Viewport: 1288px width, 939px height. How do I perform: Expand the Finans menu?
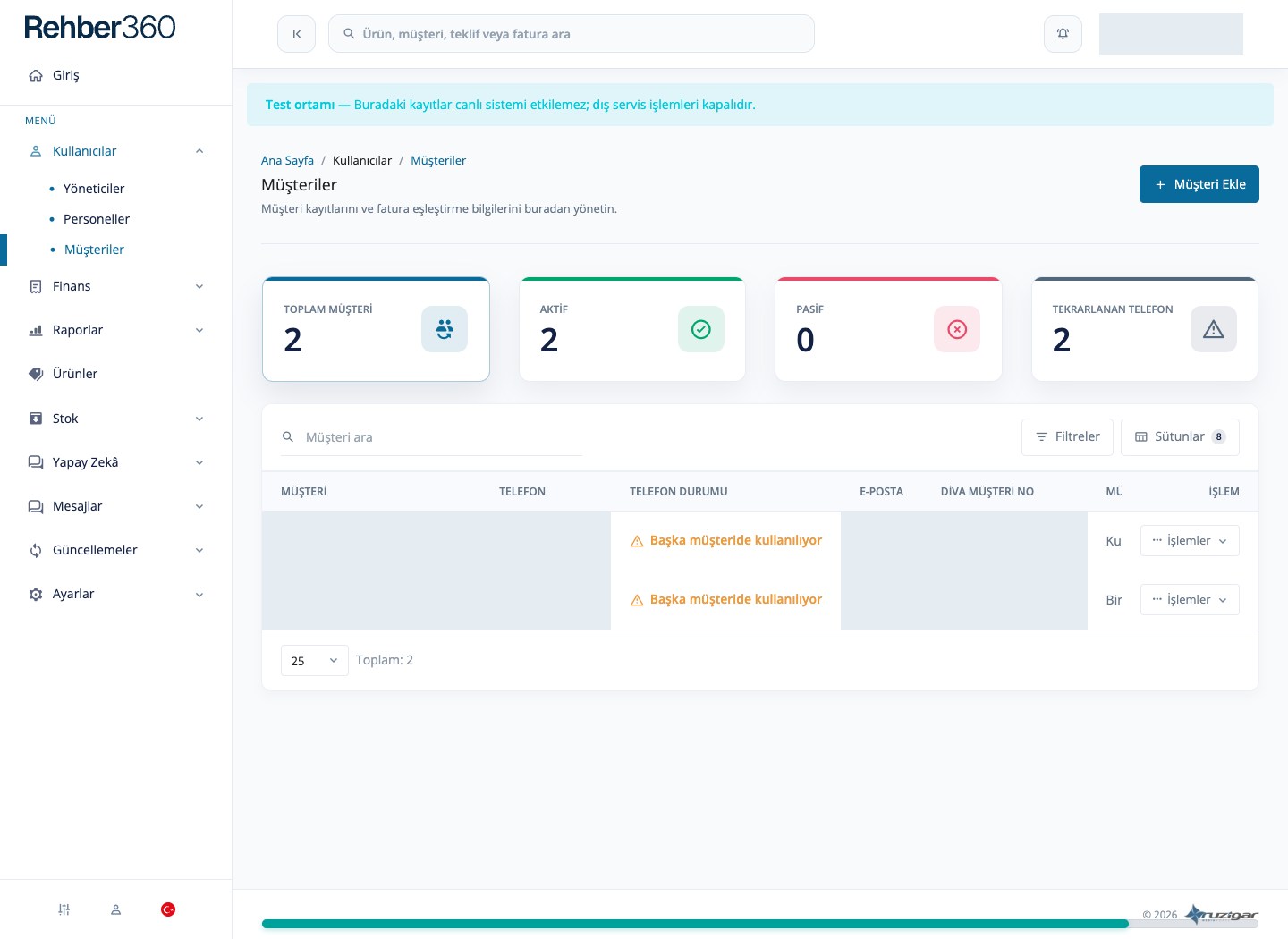tap(115, 286)
